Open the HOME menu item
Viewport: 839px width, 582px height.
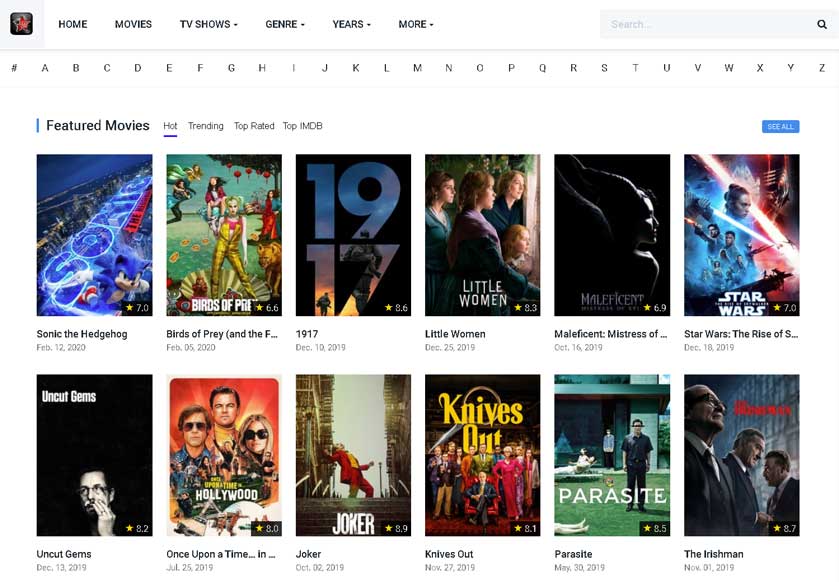point(73,24)
